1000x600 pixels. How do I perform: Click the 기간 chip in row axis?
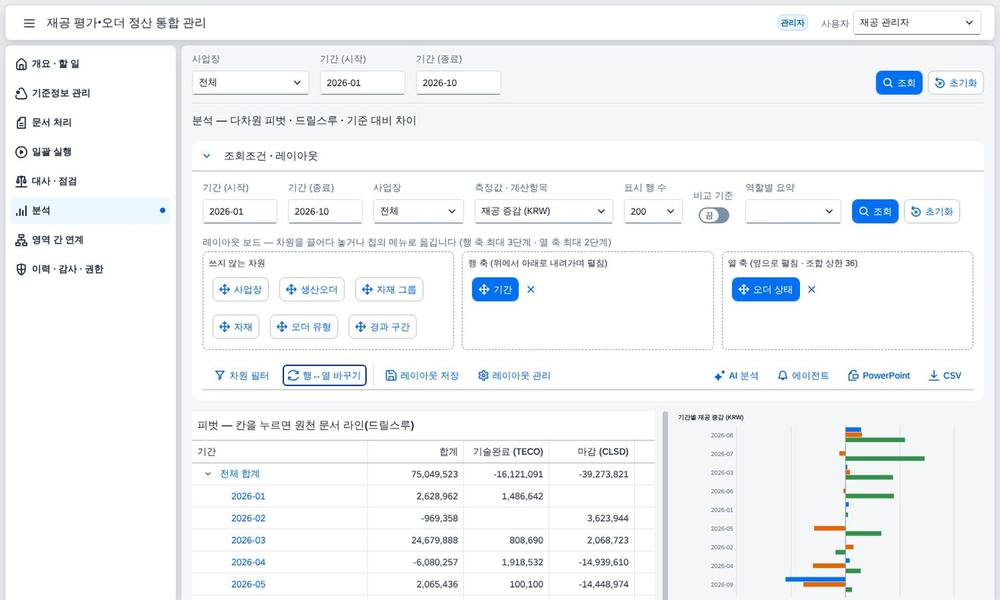coord(496,289)
